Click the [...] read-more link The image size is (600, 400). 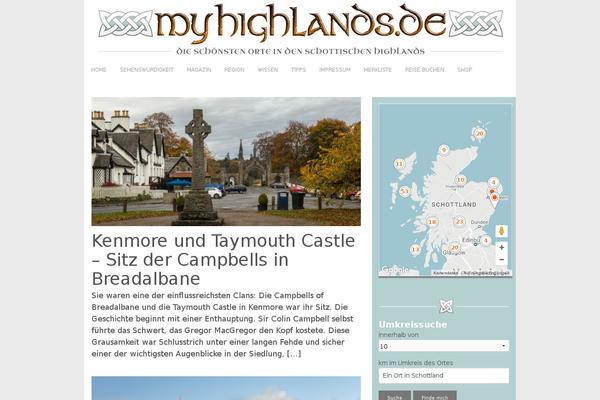(x=294, y=354)
